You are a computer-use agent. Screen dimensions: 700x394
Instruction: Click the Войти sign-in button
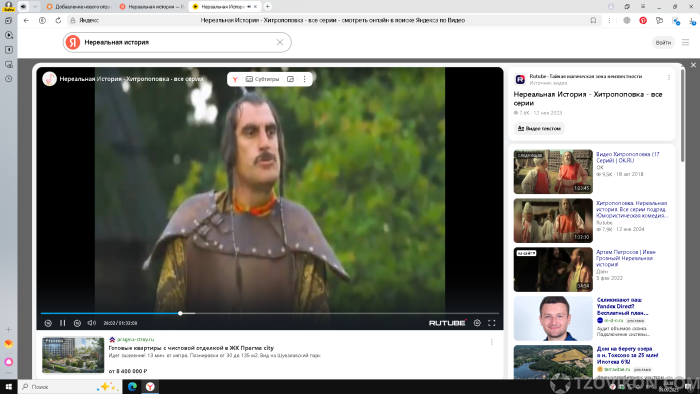663,42
